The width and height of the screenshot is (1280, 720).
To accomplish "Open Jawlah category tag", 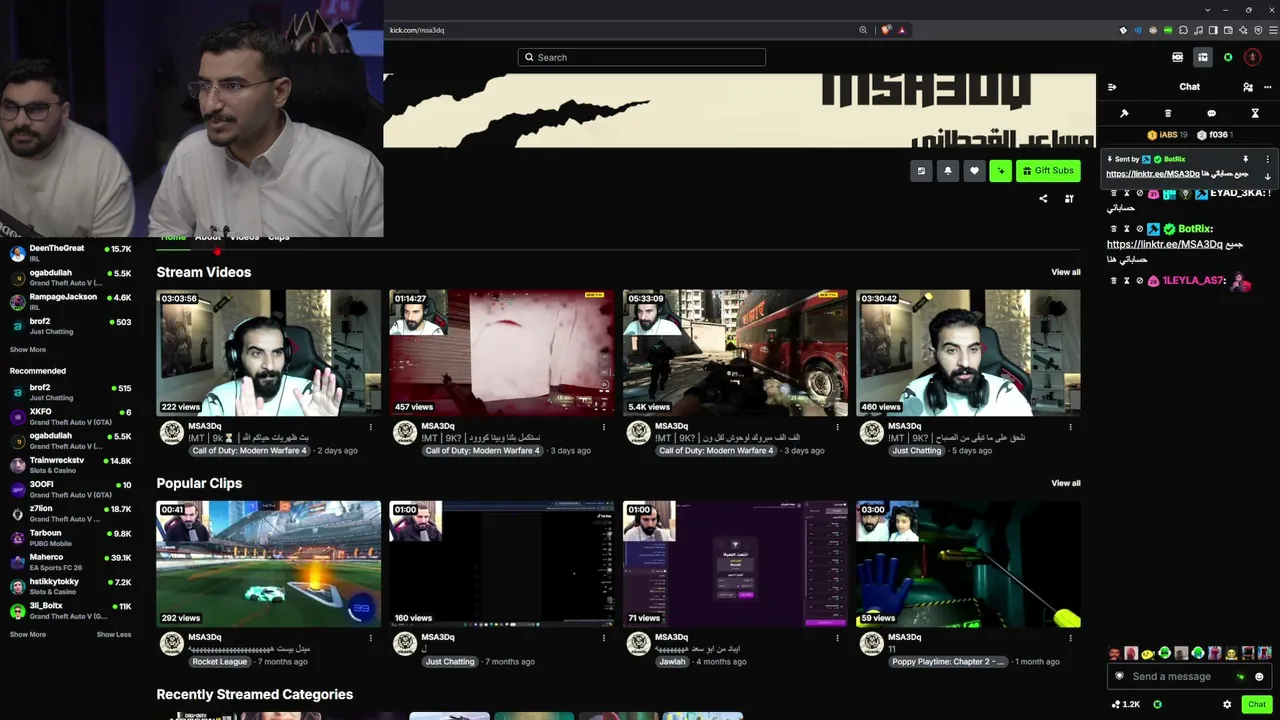I will pyautogui.click(x=672, y=662).
